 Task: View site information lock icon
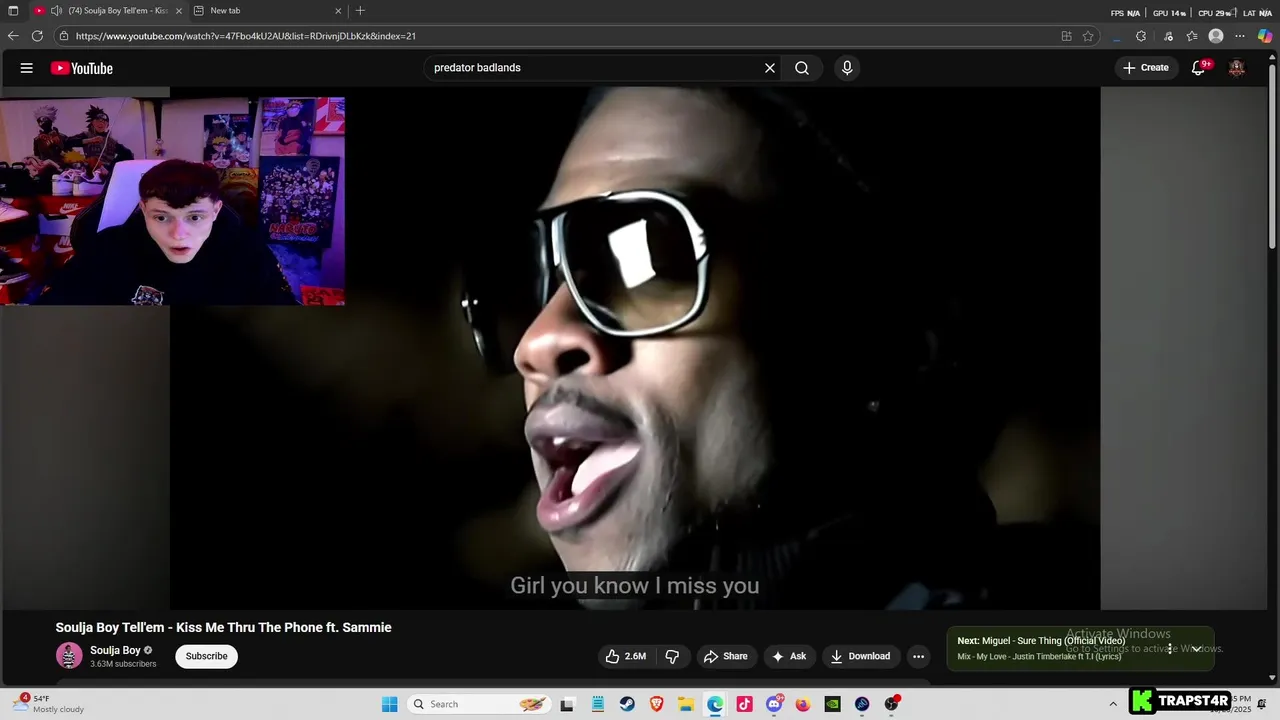64,36
